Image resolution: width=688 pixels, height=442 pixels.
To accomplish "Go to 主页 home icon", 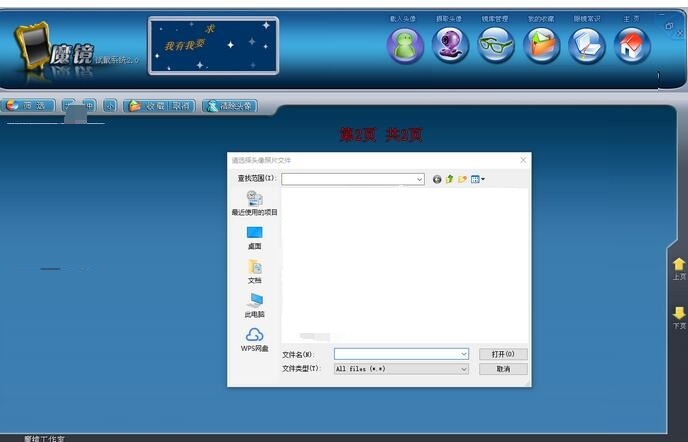I will 632,46.
